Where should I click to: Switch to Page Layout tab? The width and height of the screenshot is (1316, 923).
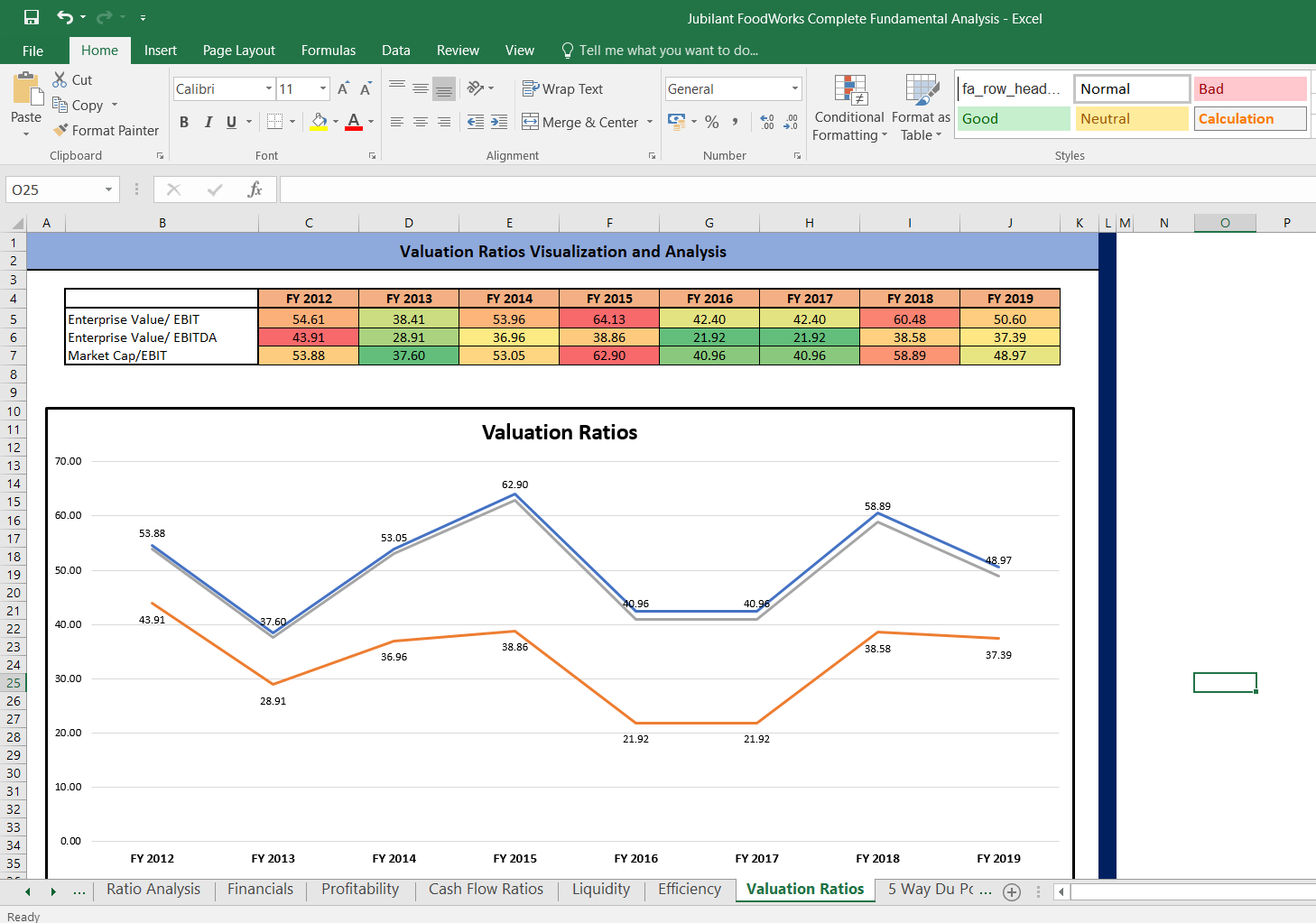[x=239, y=51]
